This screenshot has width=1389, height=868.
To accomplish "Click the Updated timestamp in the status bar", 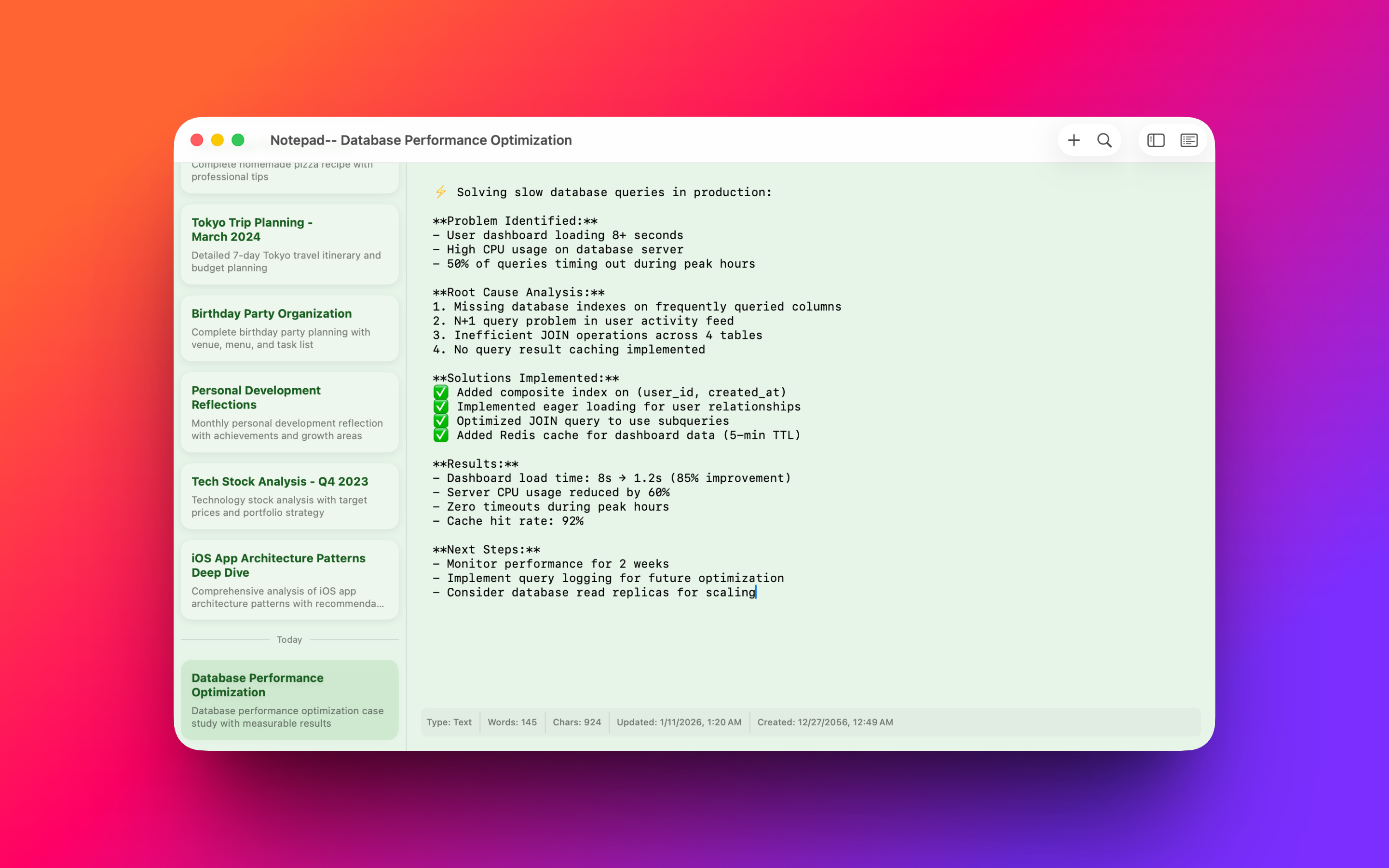I will tap(679, 722).
